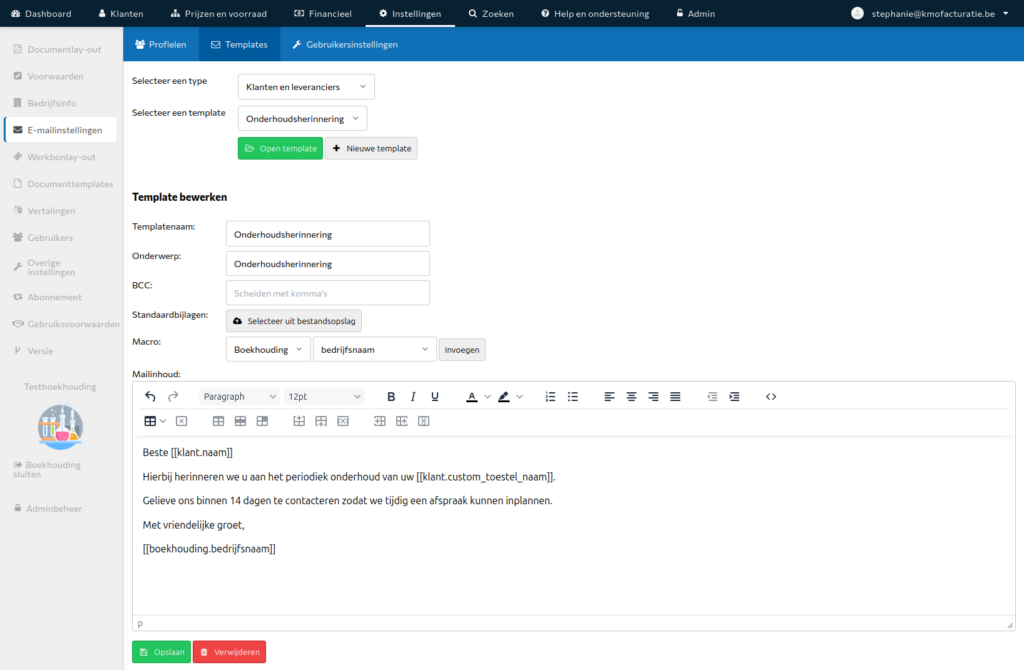Insert a bullet list
Viewport: 1024px width, 670px height.
click(x=572, y=396)
